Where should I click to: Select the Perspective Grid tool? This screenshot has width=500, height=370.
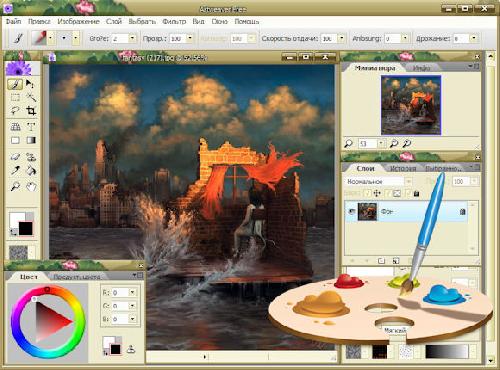15,127
